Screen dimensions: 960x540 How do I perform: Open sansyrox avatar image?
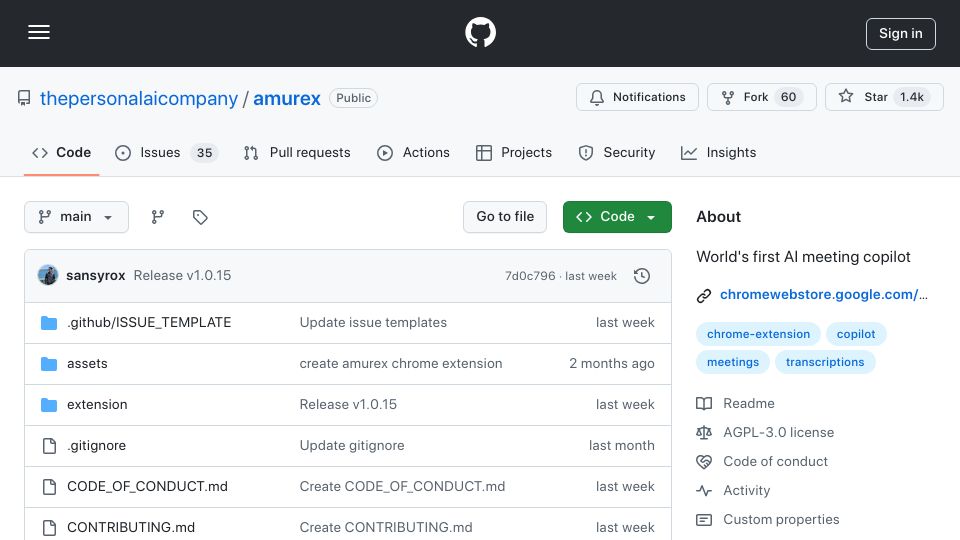[x=48, y=276]
